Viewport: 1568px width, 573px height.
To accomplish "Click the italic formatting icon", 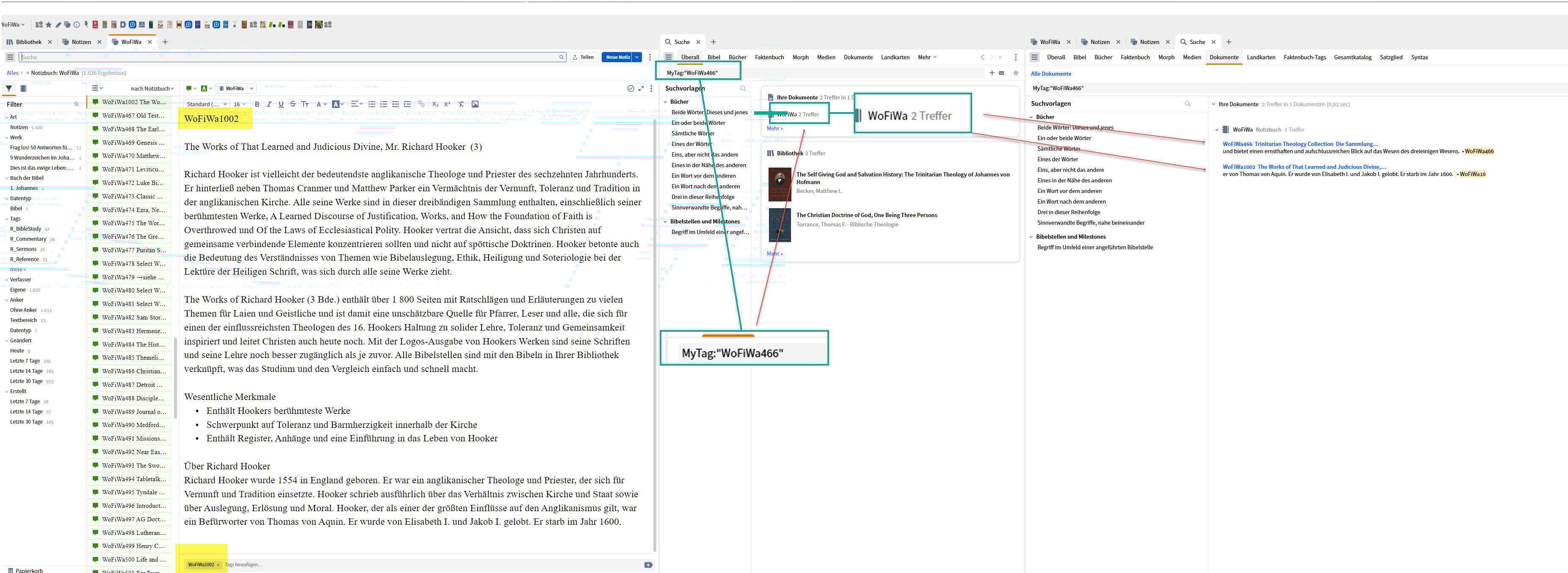I will [269, 104].
